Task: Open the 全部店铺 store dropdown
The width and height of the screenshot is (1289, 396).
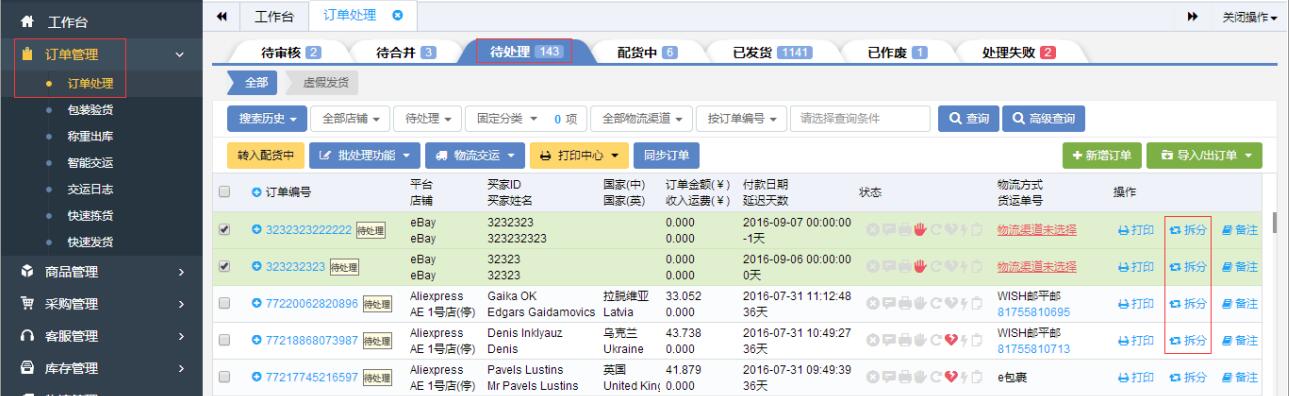Action: point(350,120)
